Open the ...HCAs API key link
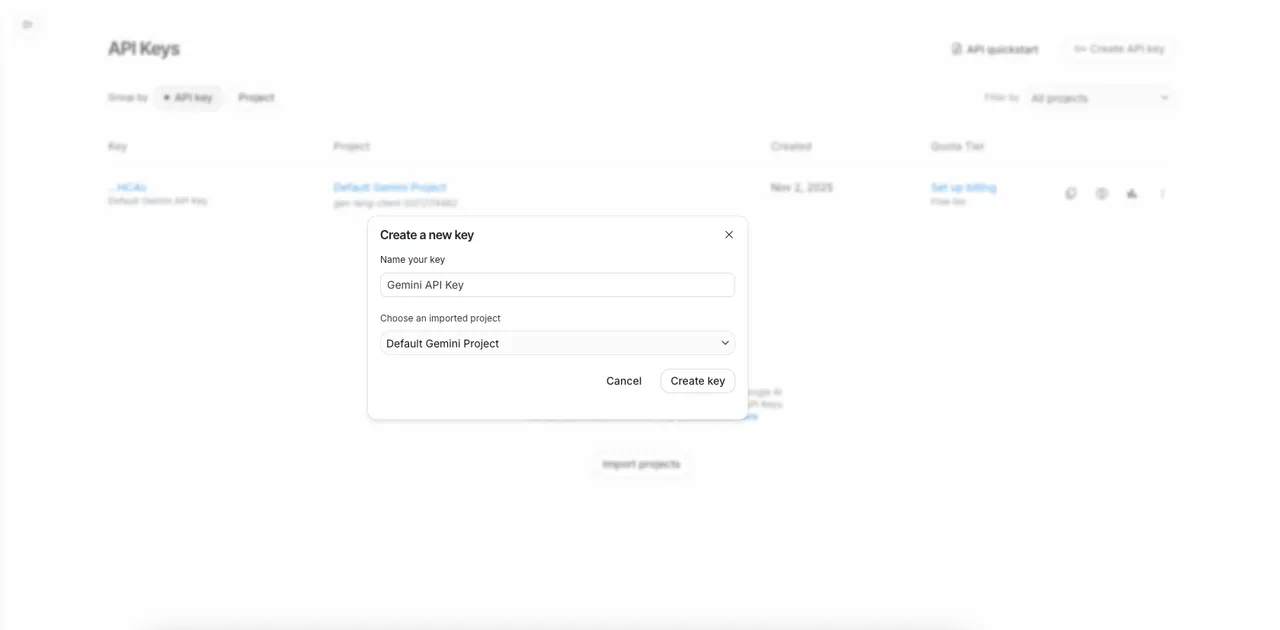This screenshot has height=630, width=1280. pos(127,187)
